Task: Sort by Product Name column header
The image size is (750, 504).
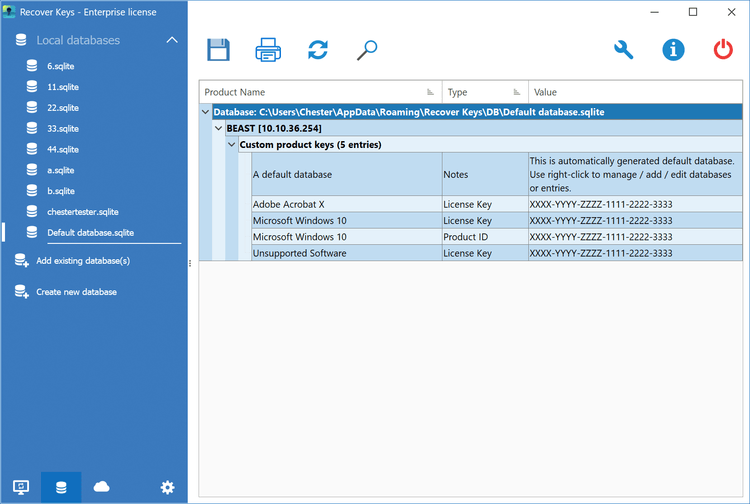Action: click(x=320, y=92)
